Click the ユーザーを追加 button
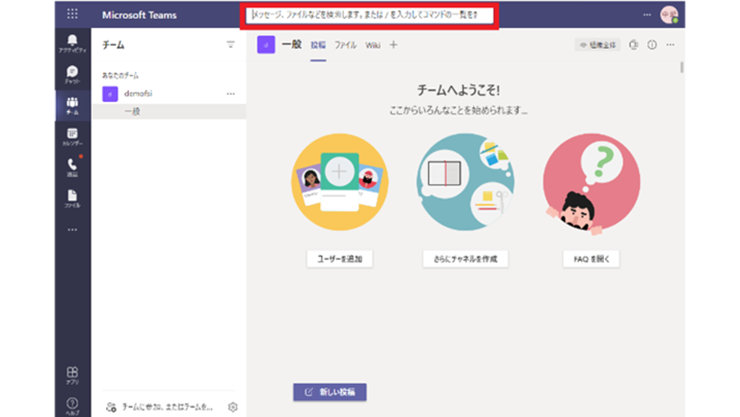The width and height of the screenshot is (740, 417). (340, 259)
